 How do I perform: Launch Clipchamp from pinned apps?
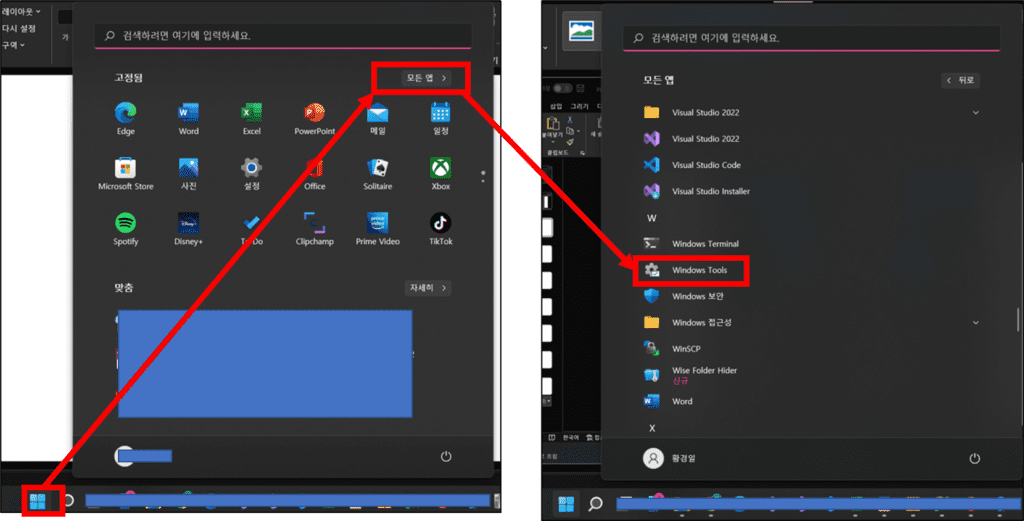(x=314, y=229)
